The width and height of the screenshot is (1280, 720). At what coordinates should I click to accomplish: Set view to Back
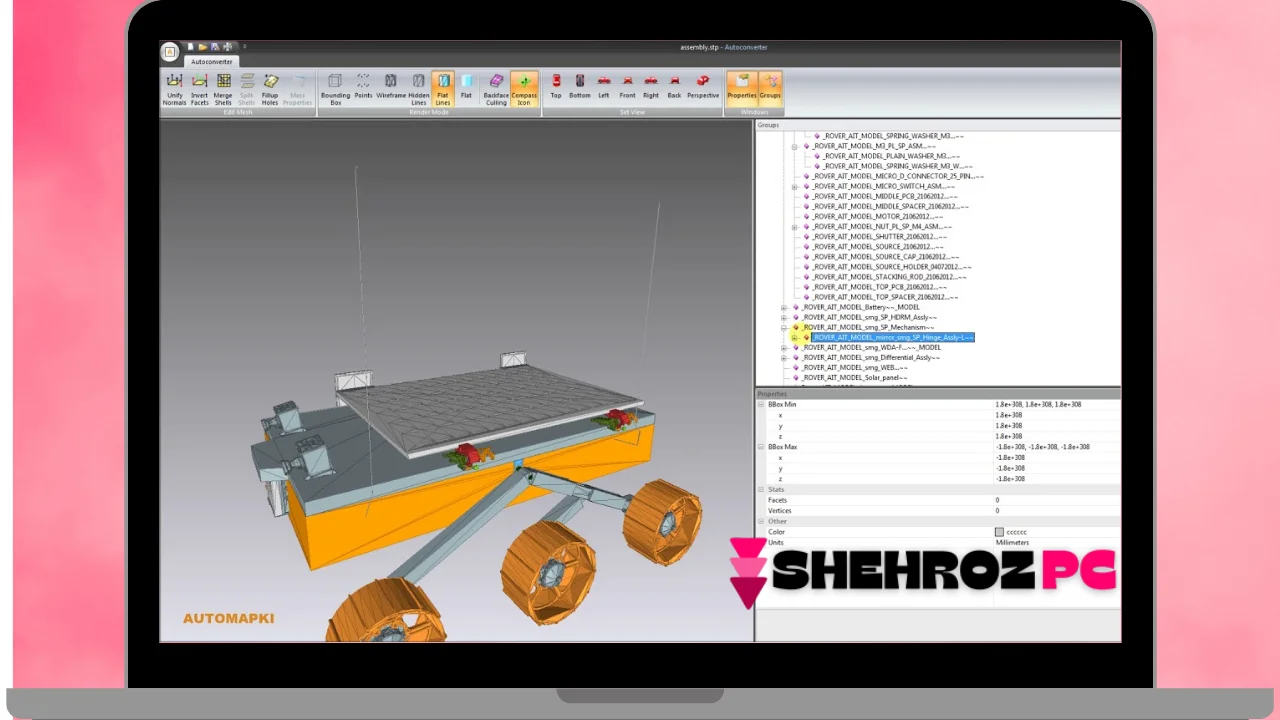pyautogui.click(x=674, y=86)
